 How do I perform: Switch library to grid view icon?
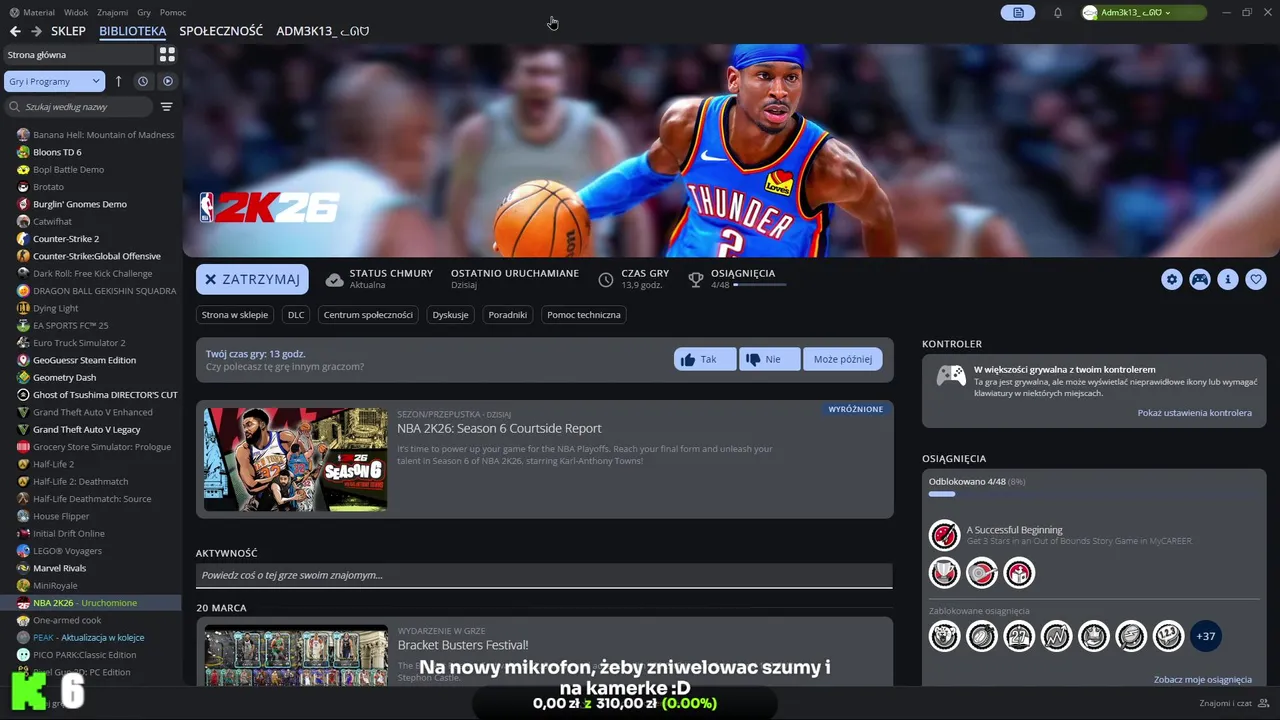point(167,55)
